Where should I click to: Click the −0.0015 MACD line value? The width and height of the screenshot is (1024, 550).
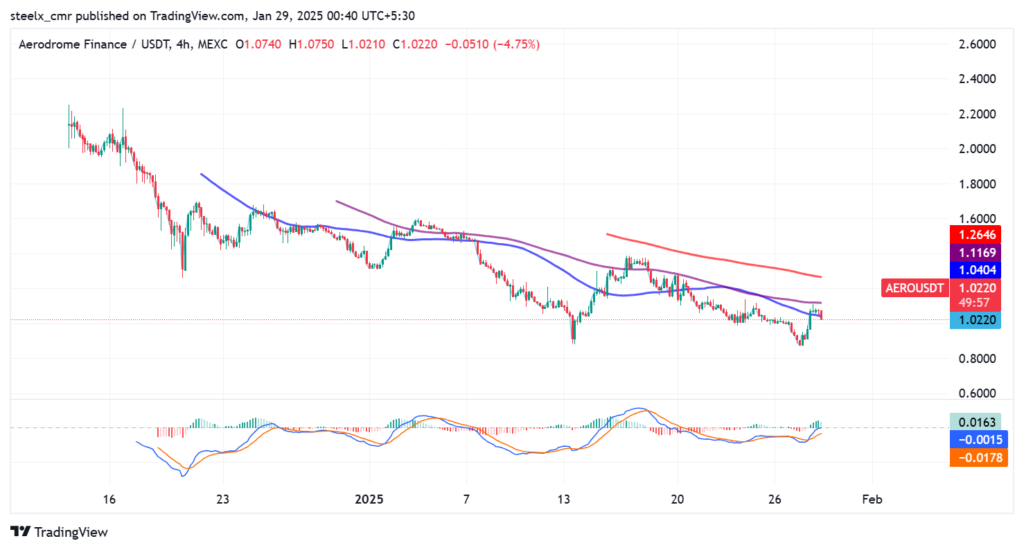(x=978, y=440)
